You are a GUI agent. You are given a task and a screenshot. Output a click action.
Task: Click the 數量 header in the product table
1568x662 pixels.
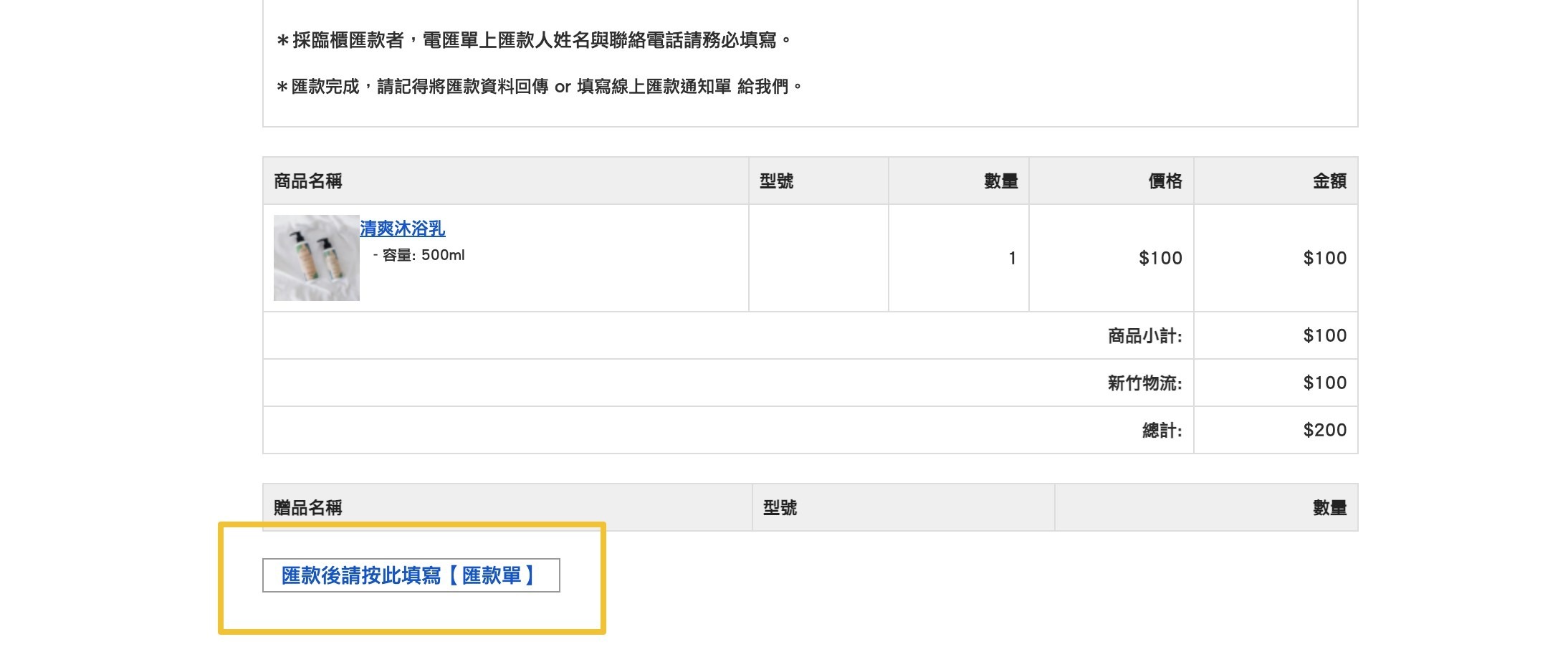tap(1000, 181)
